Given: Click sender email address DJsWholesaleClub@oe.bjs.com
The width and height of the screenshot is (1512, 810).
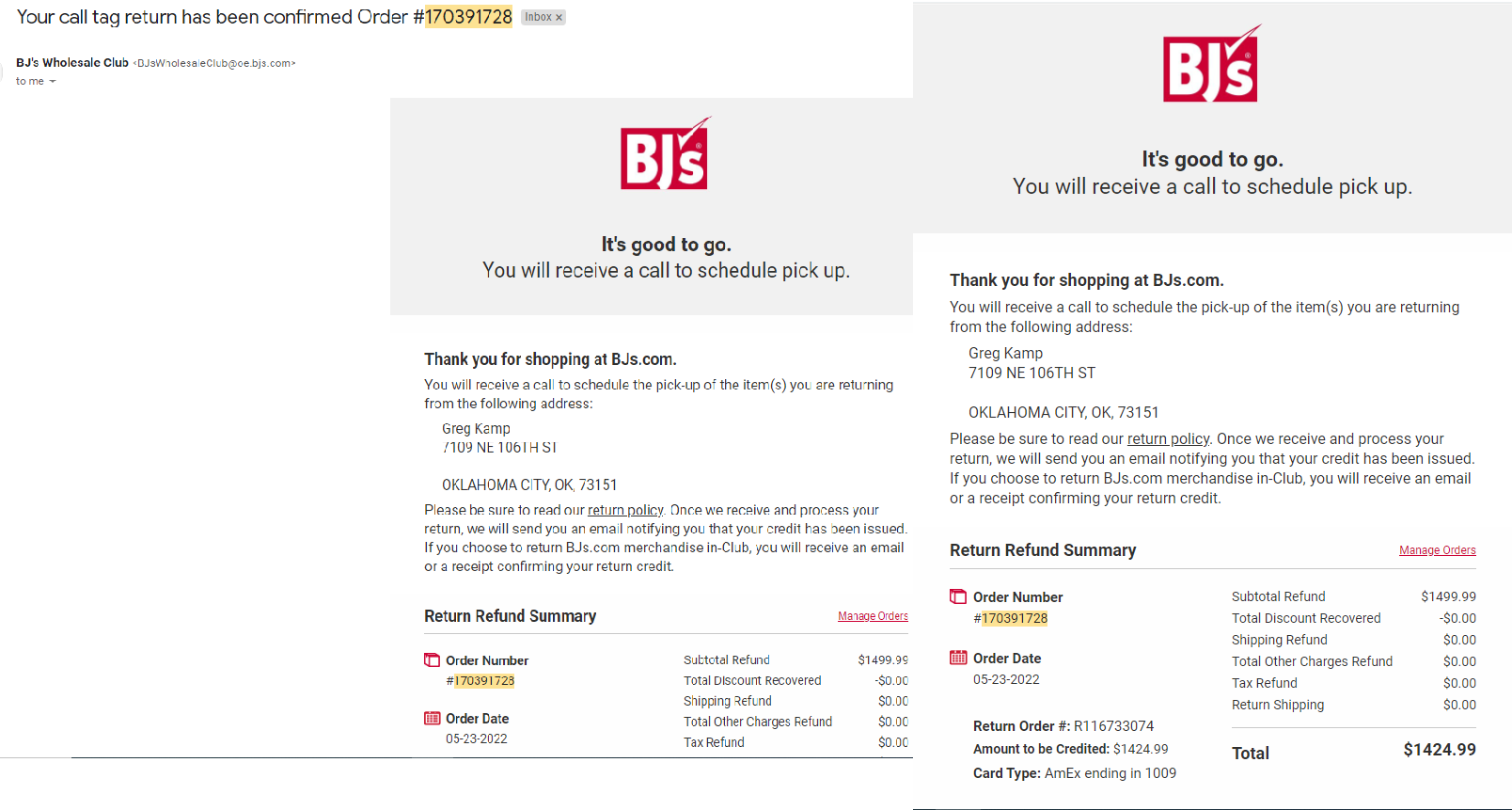Looking at the screenshot, I should [x=214, y=63].
